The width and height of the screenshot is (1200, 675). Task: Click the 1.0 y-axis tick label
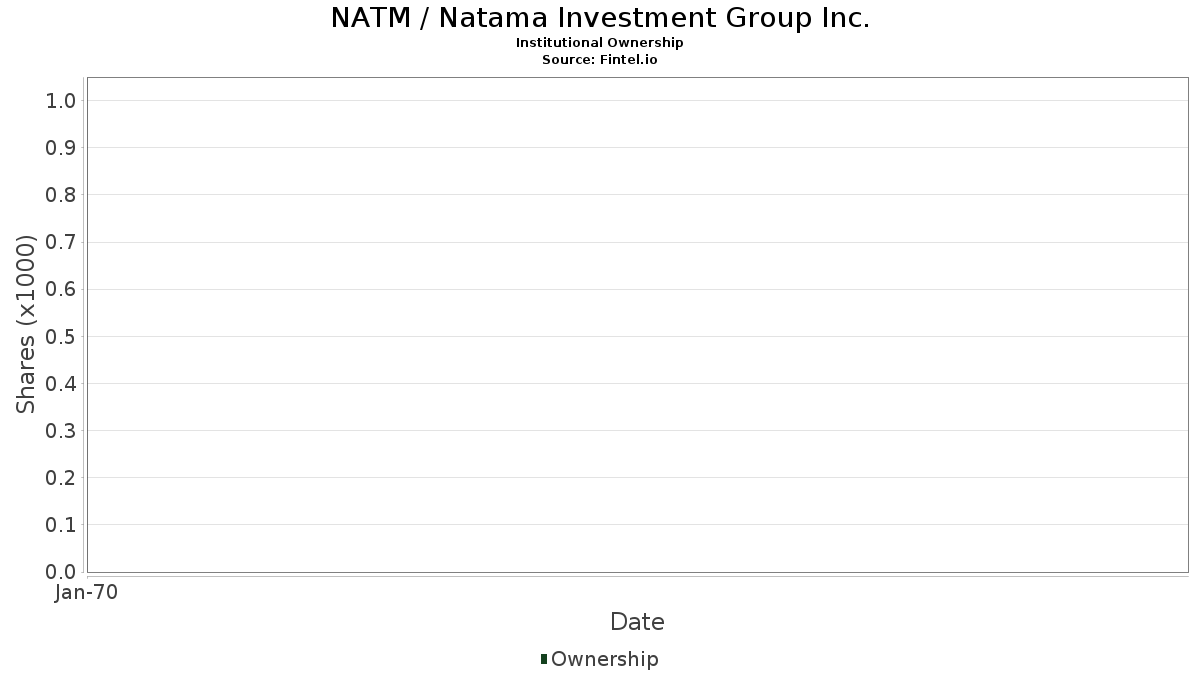(61, 100)
